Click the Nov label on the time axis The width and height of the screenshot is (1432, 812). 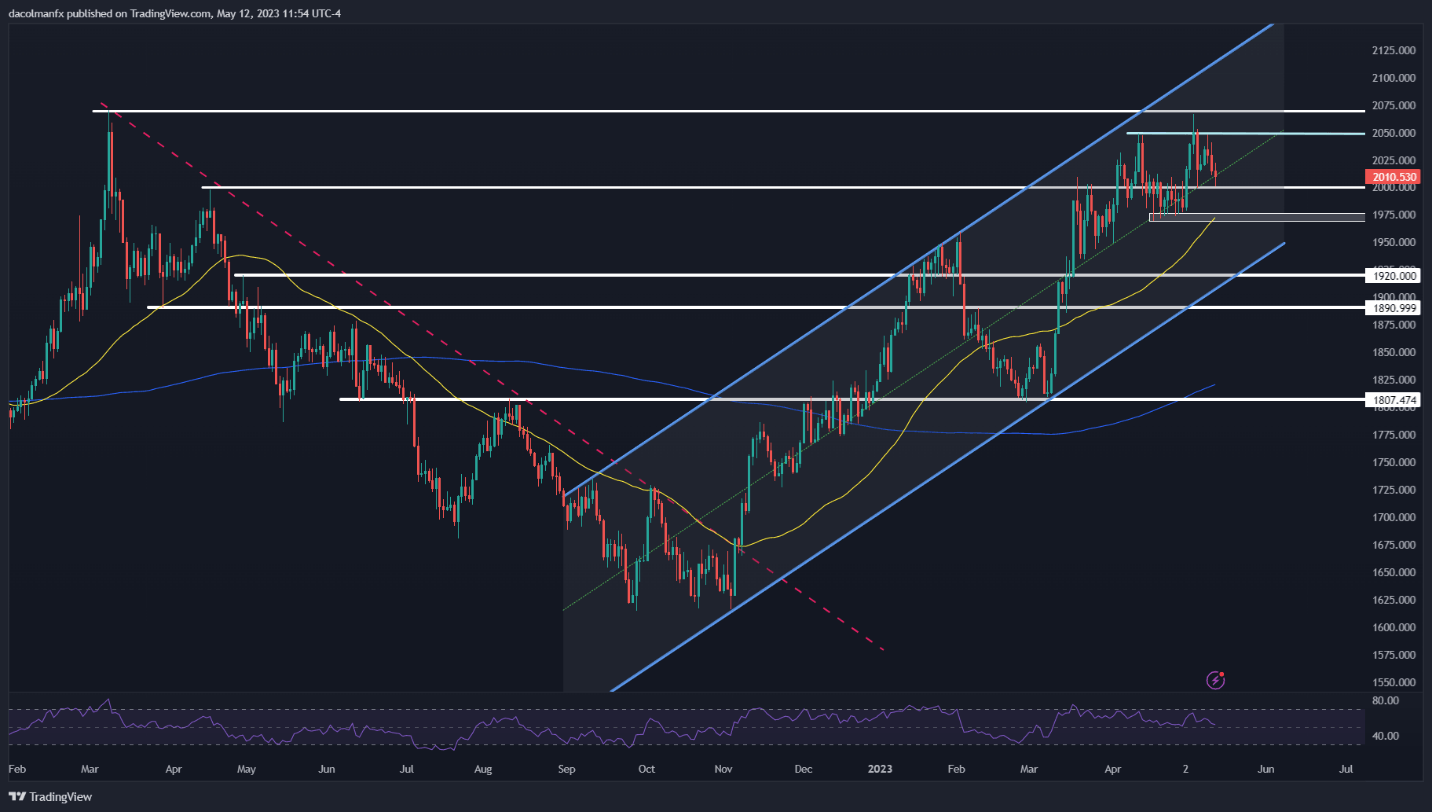tap(725, 770)
